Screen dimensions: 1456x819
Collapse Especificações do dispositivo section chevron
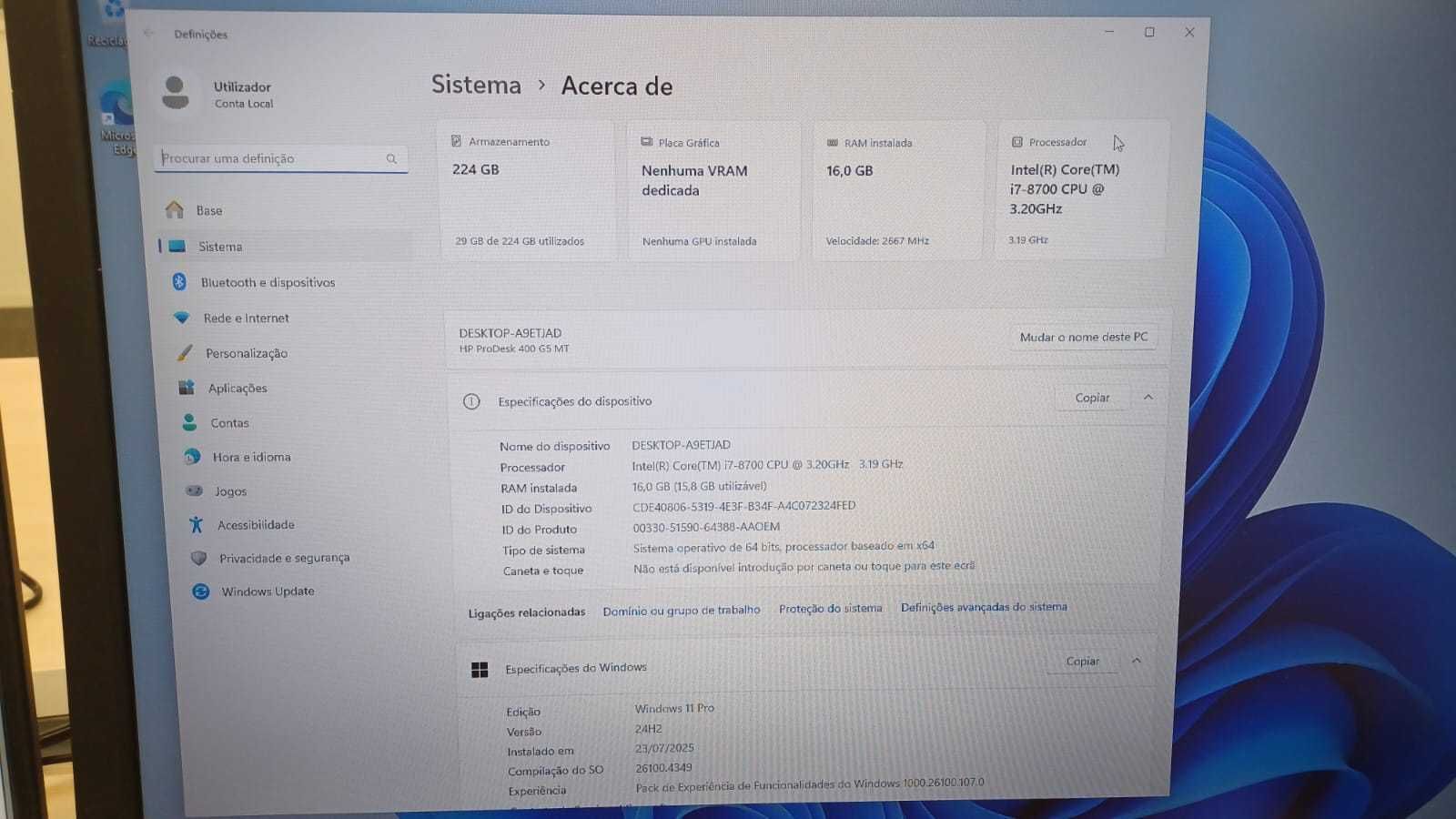pos(1148,398)
